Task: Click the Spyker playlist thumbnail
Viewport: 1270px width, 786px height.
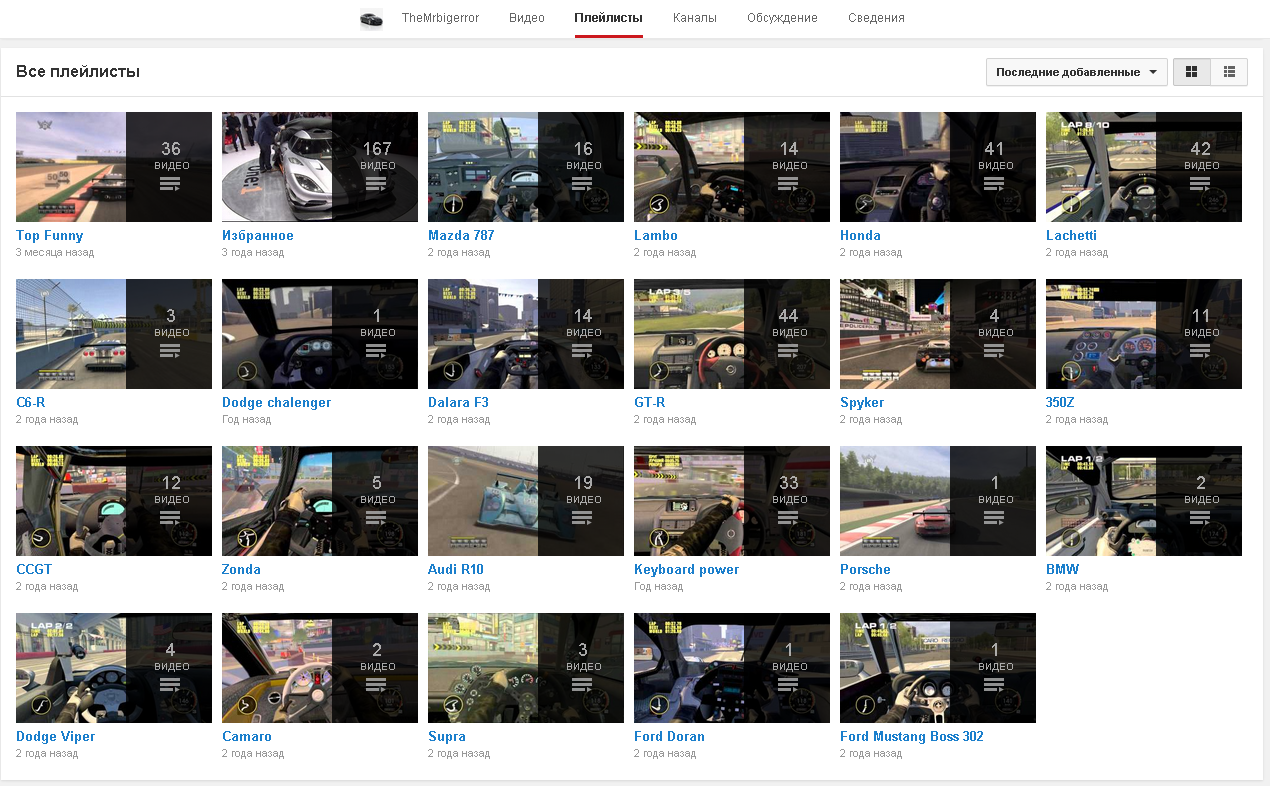Action: pos(938,334)
